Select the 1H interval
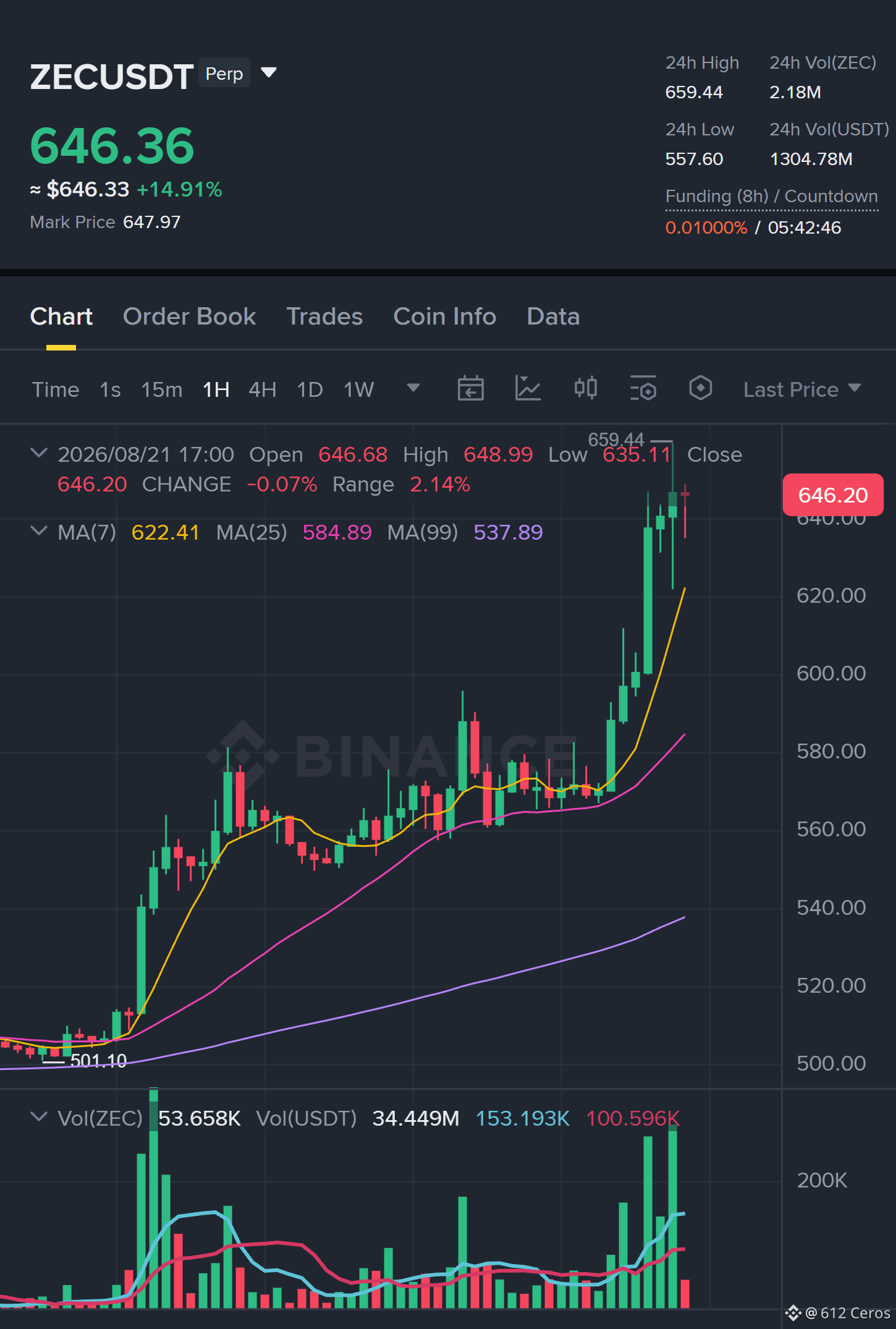The width and height of the screenshot is (896, 1329). pos(216,389)
